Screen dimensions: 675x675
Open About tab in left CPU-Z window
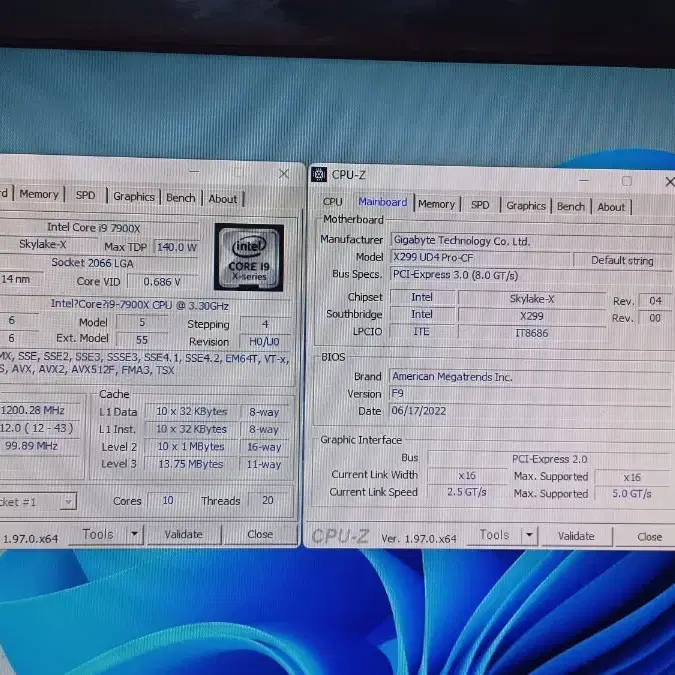[x=223, y=199]
